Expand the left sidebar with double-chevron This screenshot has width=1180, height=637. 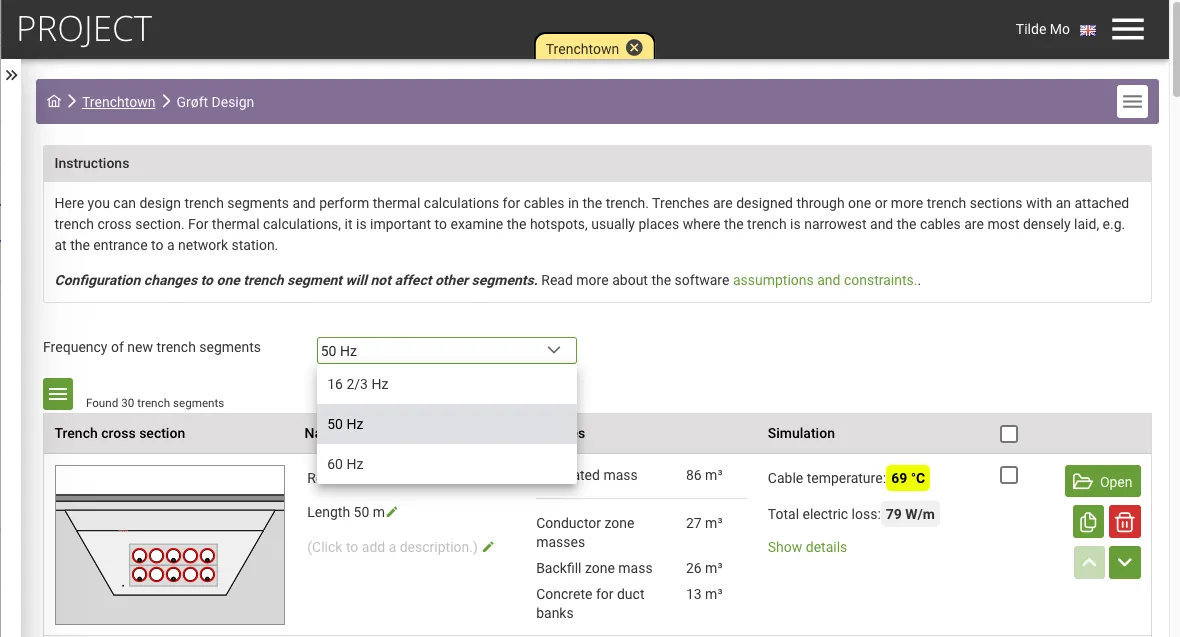click(x=12, y=75)
